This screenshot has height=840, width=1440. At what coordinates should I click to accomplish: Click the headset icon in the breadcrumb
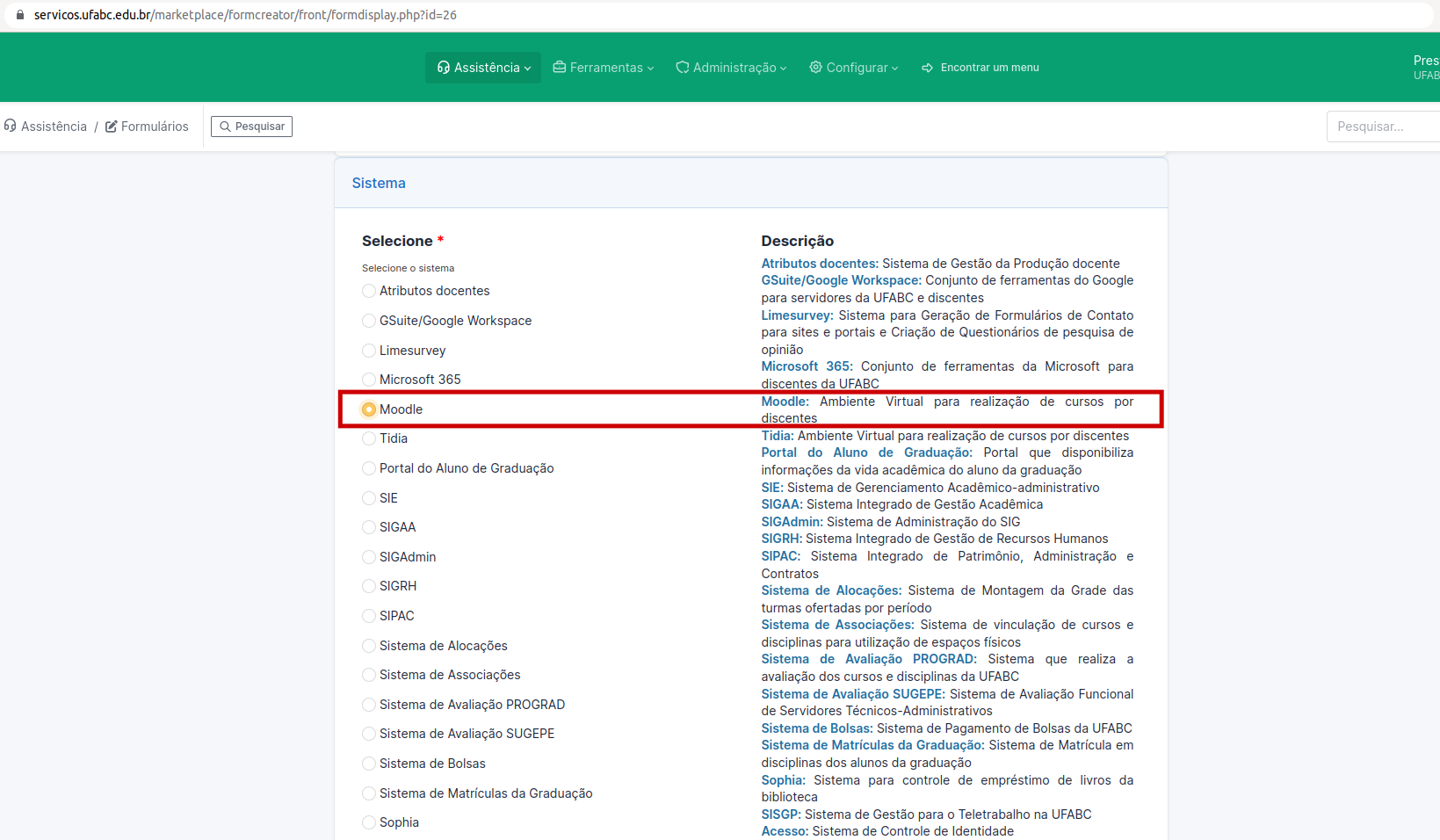[10, 126]
